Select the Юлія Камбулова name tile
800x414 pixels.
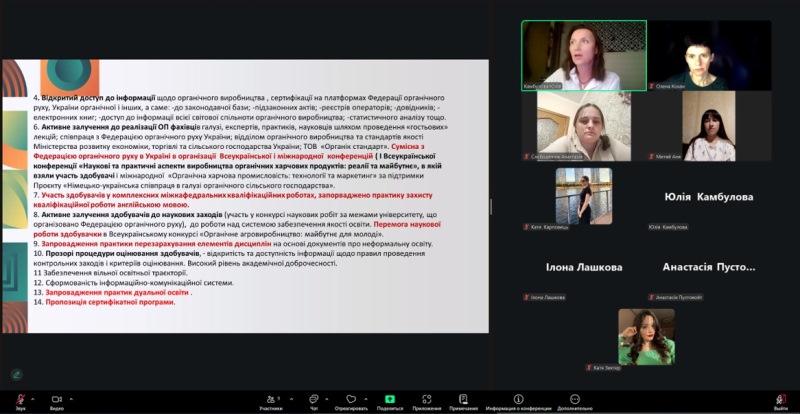pos(709,197)
